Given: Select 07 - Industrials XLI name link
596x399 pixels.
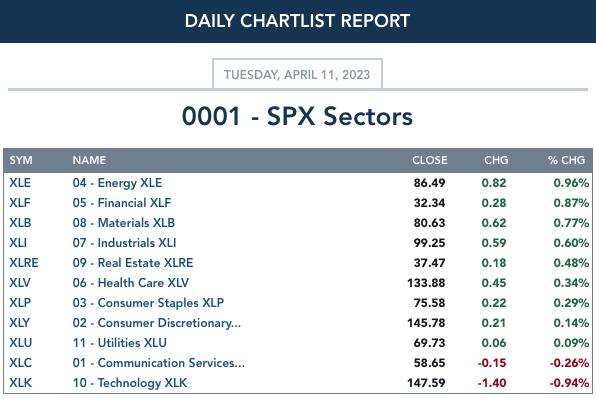Looking at the screenshot, I should [x=124, y=243].
